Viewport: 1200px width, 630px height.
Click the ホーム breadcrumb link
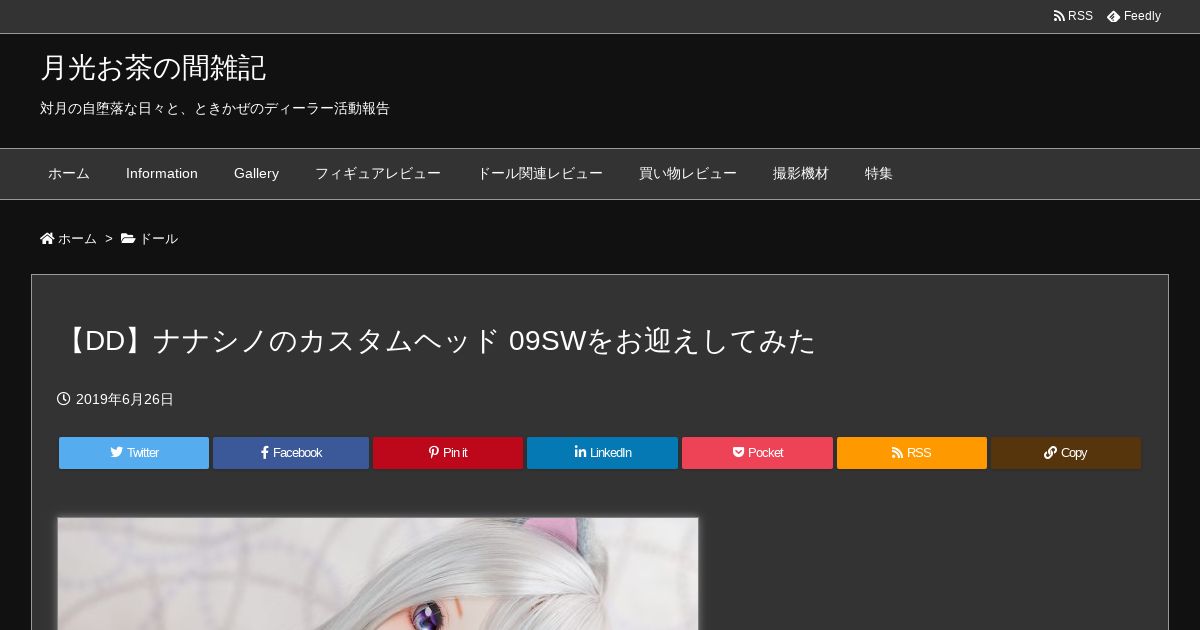pos(68,239)
